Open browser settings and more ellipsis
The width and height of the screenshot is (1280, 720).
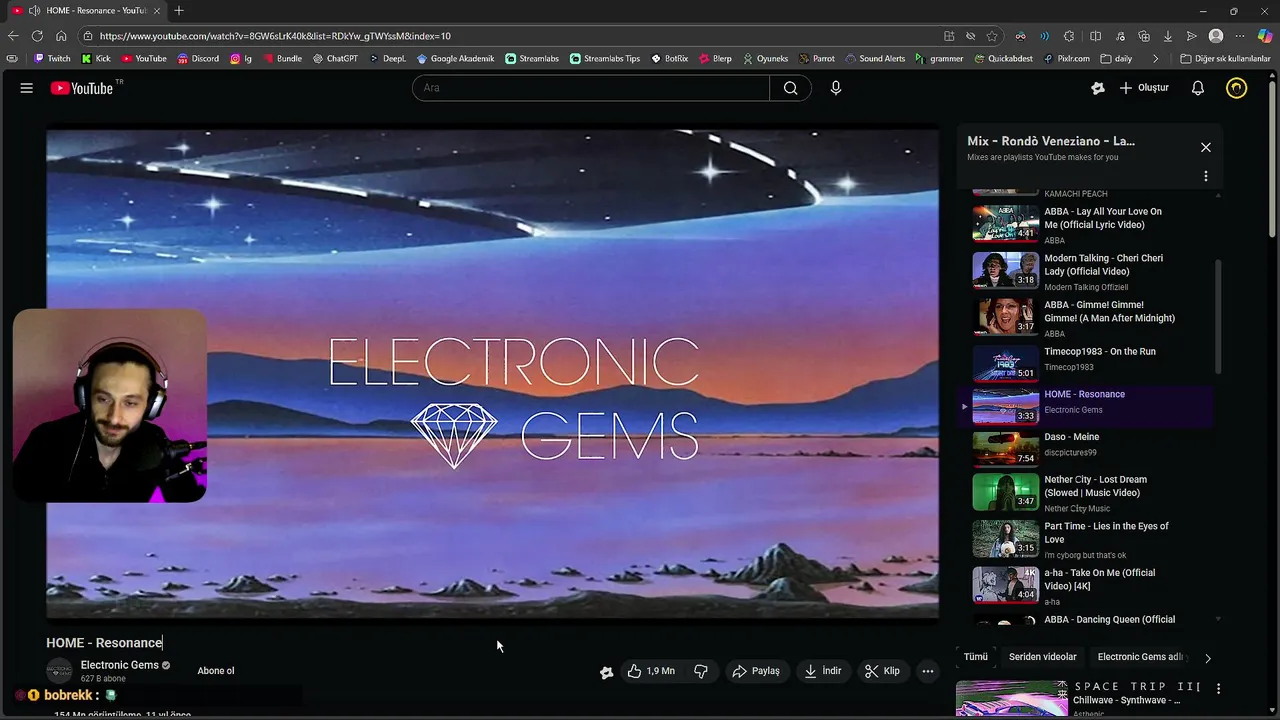click(x=1240, y=36)
